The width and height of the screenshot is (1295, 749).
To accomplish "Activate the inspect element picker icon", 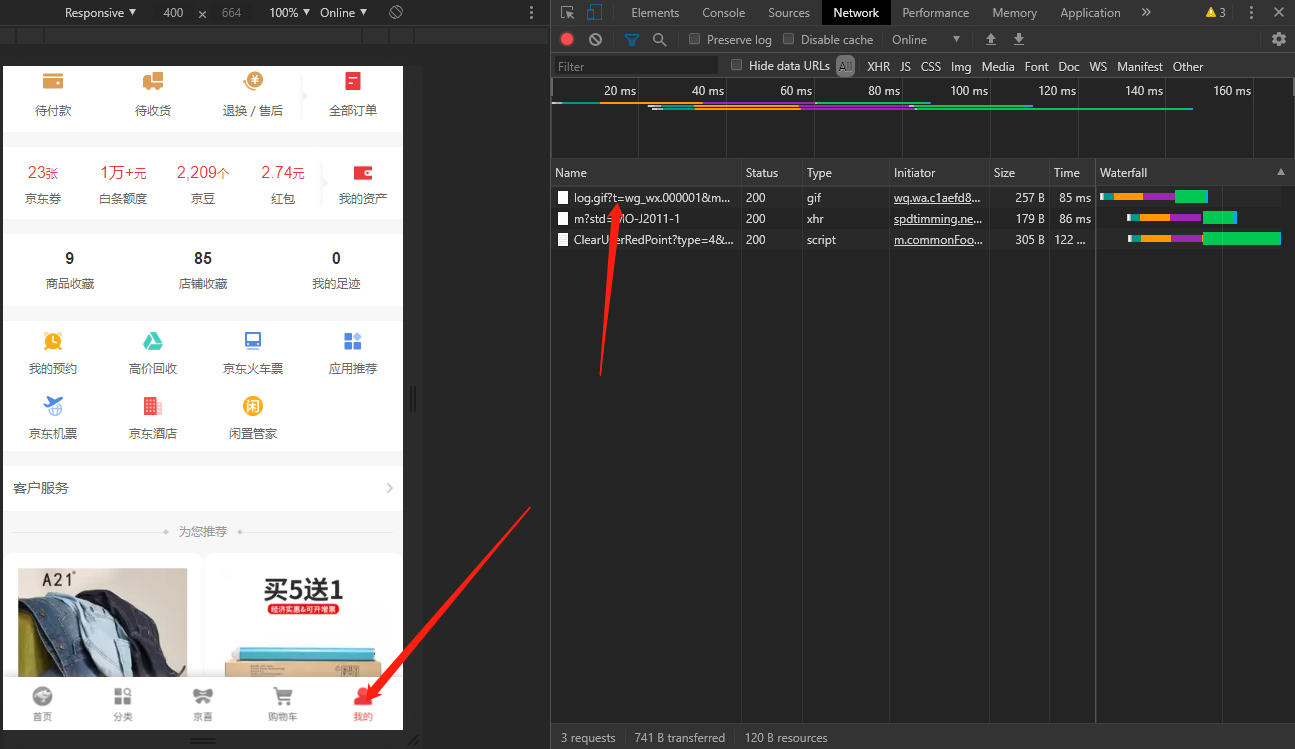I will tap(567, 12).
